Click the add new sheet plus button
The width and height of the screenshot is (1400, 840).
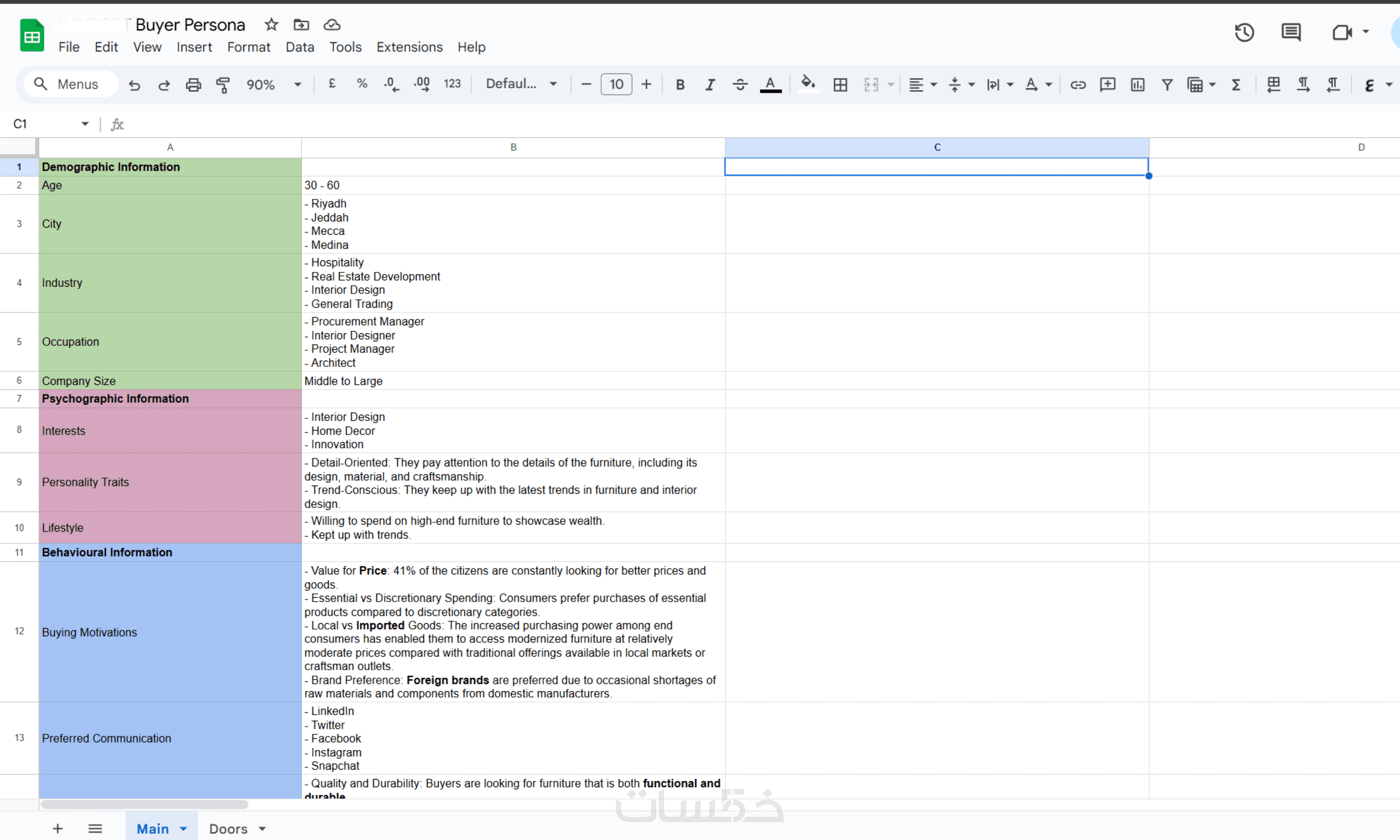click(58, 829)
